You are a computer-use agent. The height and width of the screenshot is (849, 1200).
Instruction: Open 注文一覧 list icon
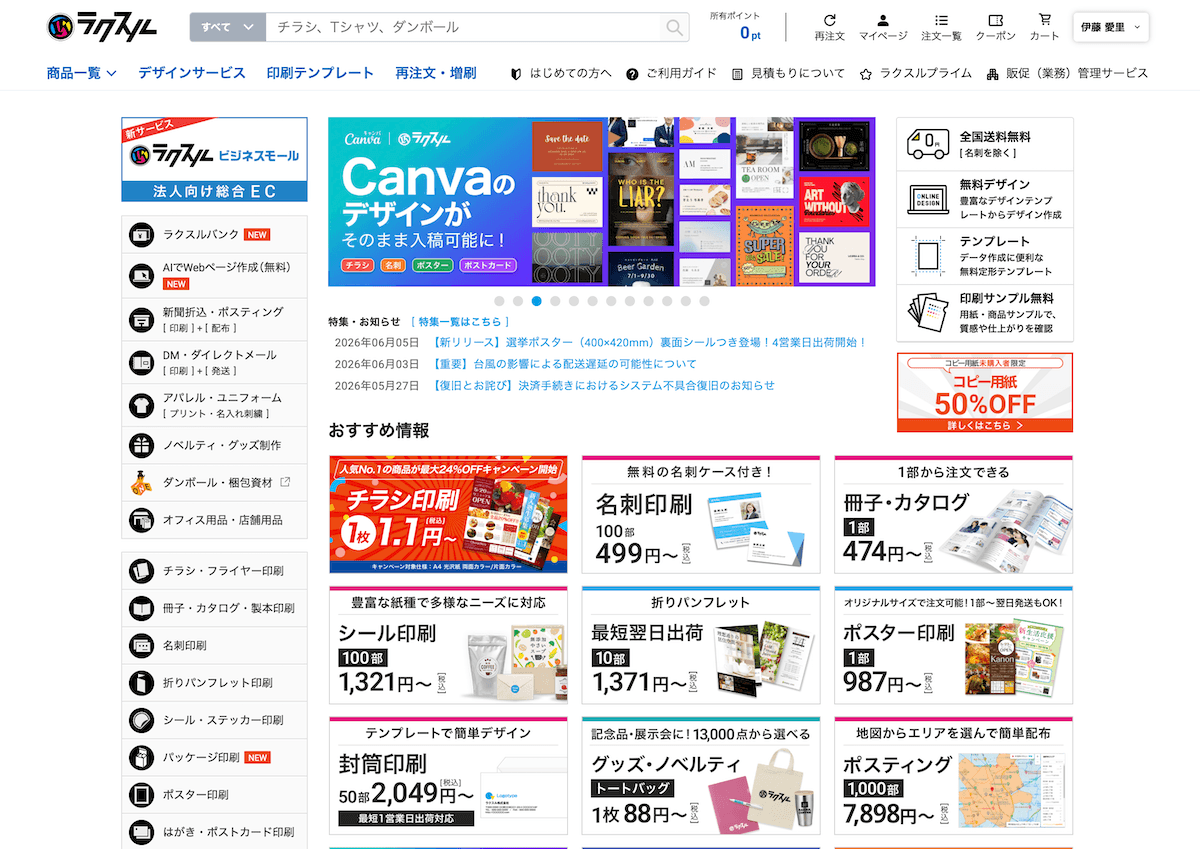click(x=941, y=20)
